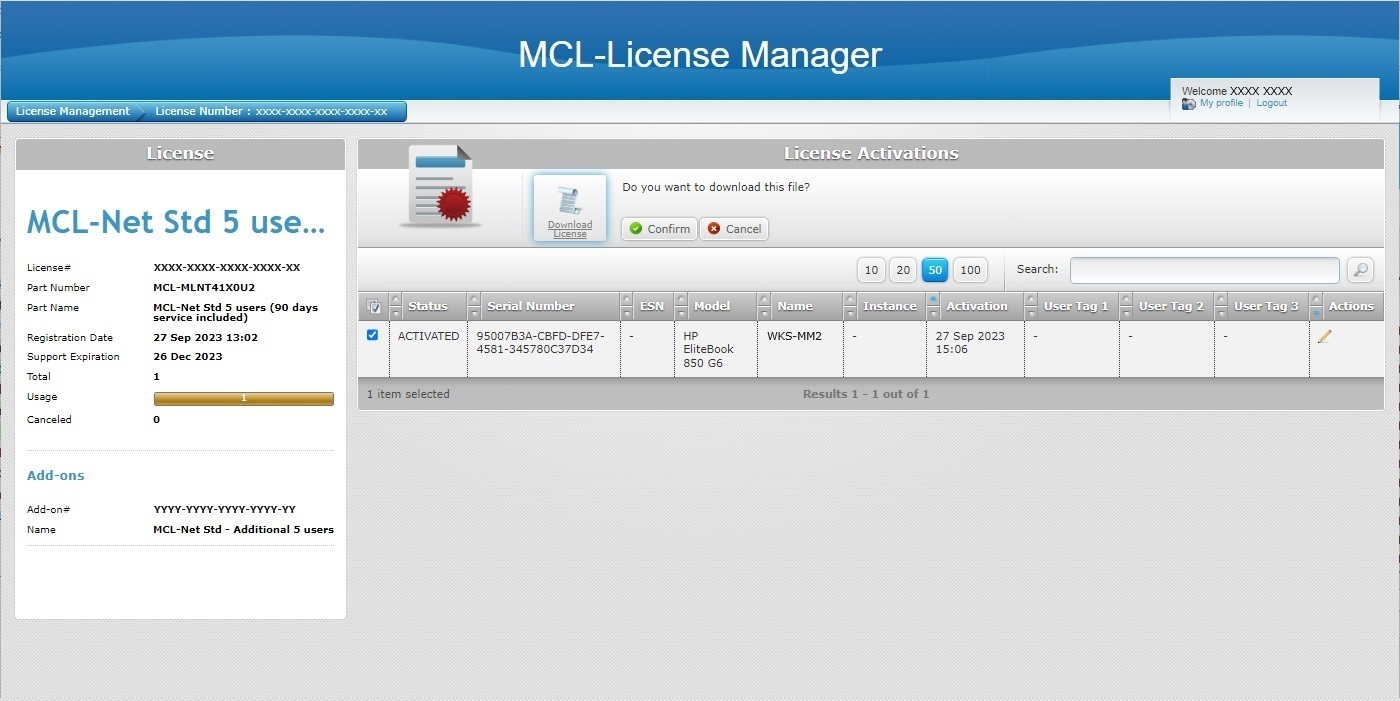Click the user profile icon beside My profile
This screenshot has height=701, width=1400.
coord(1188,104)
